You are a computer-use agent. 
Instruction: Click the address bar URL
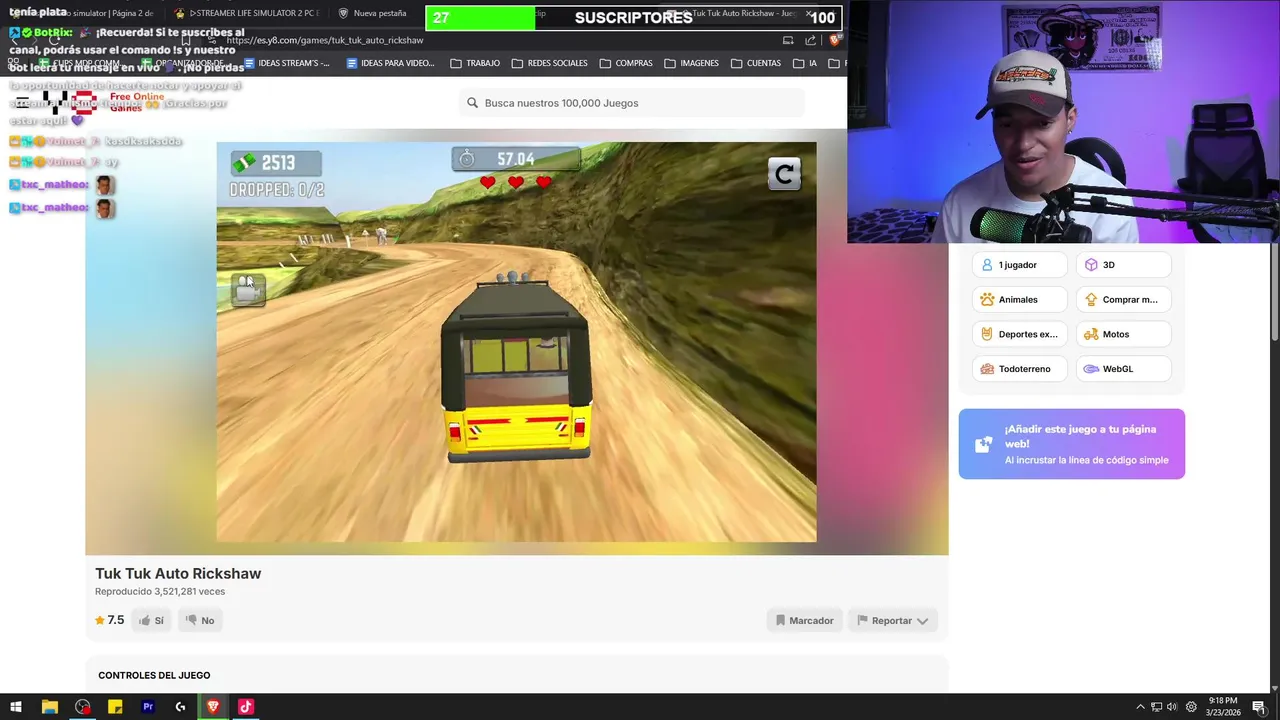(325, 40)
